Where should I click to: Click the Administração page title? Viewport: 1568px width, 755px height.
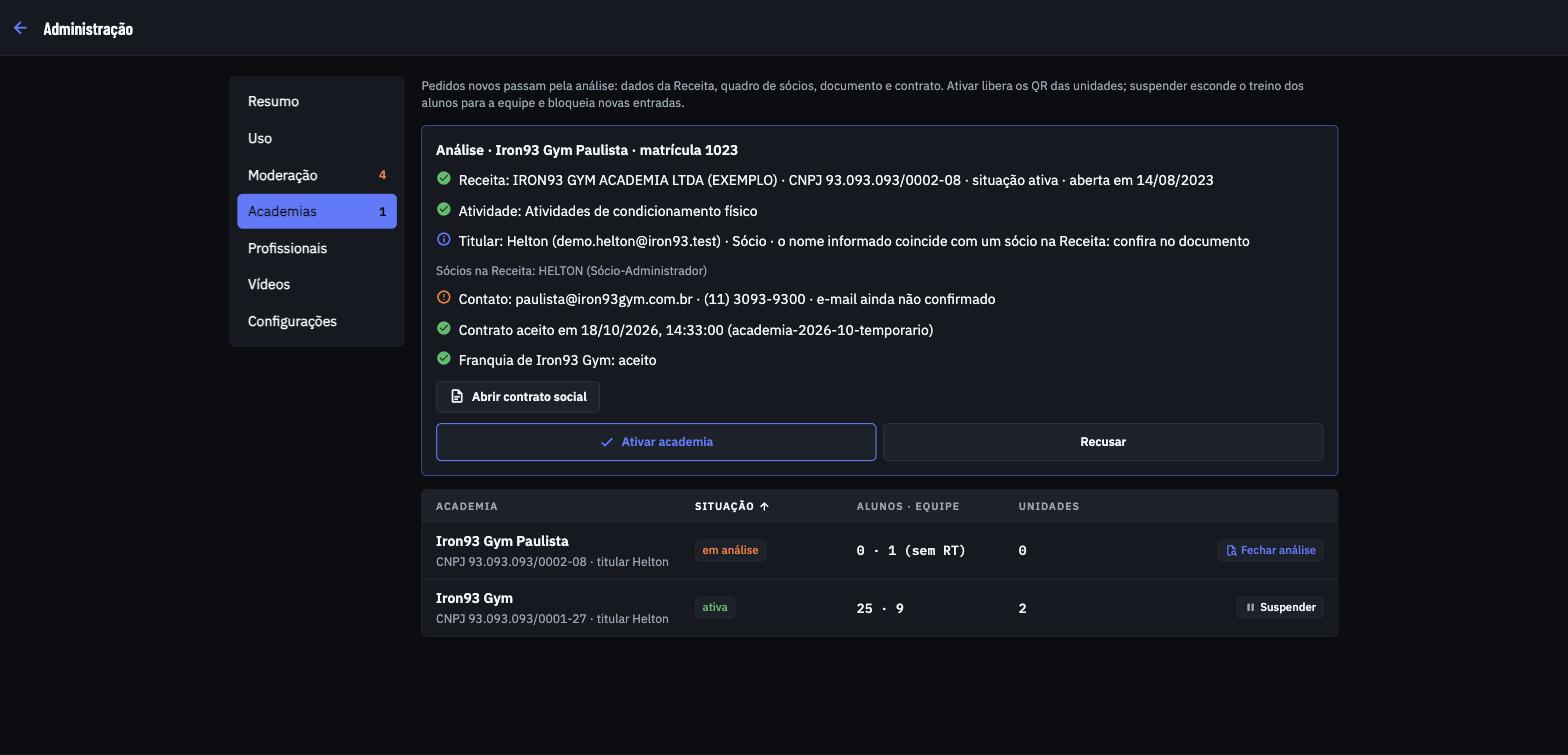88,28
